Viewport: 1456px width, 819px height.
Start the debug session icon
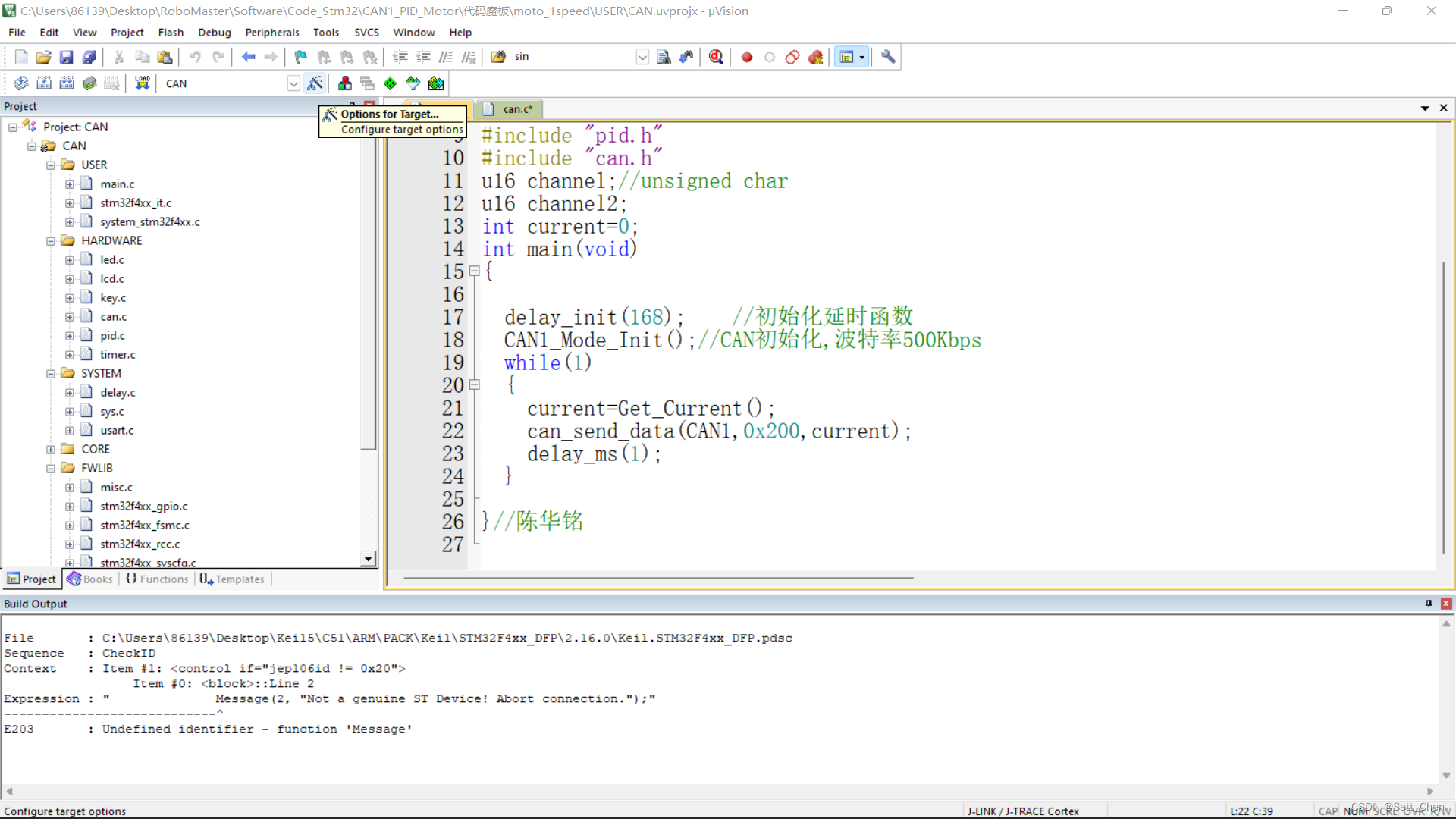pyautogui.click(x=716, y=57)
